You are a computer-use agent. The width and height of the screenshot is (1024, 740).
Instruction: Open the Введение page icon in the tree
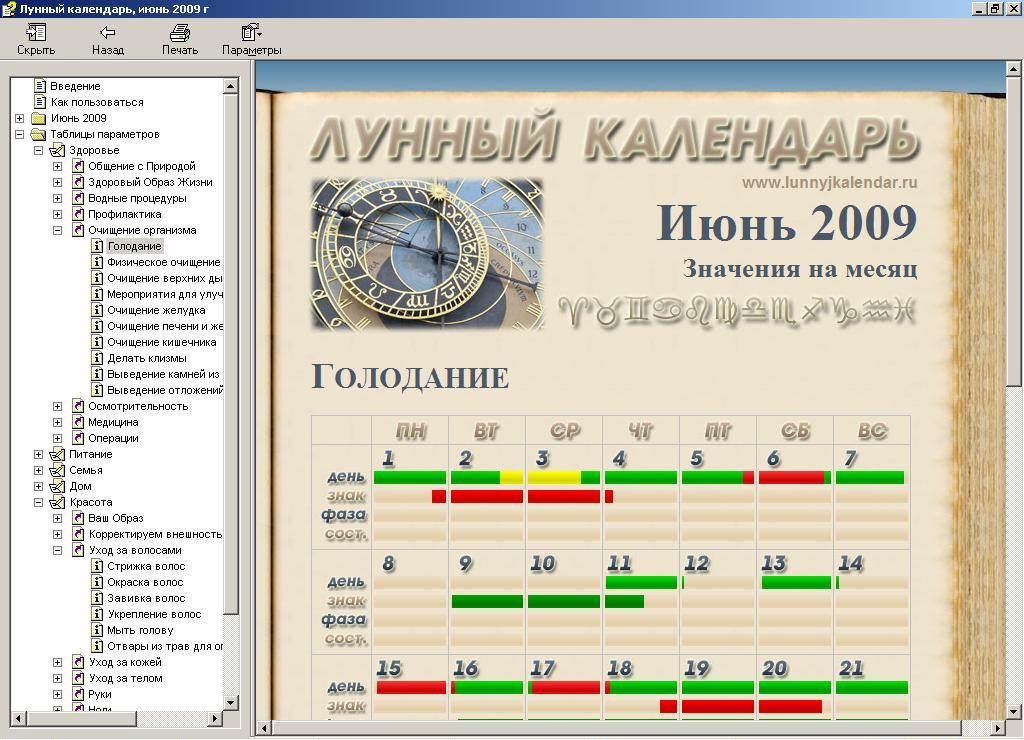point(40,86)
